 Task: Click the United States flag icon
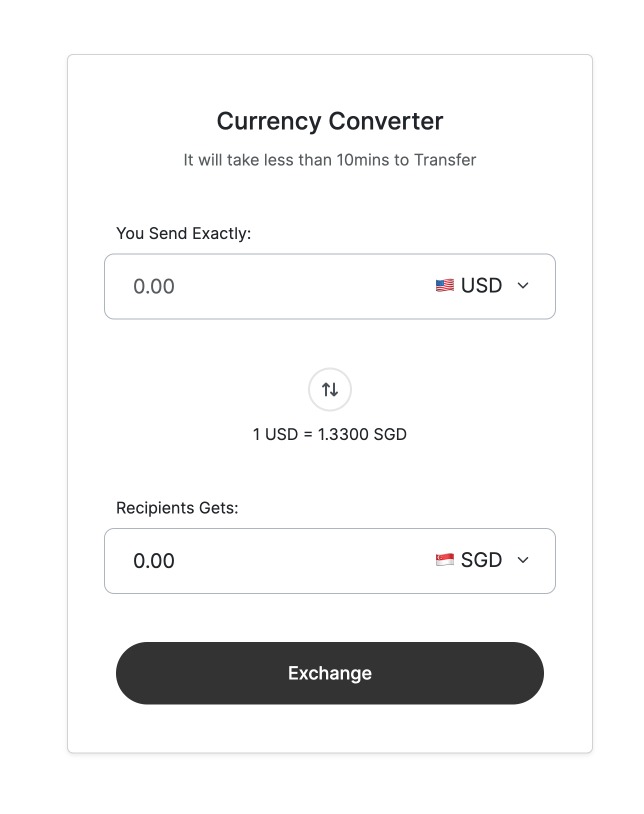pos(445,286)
